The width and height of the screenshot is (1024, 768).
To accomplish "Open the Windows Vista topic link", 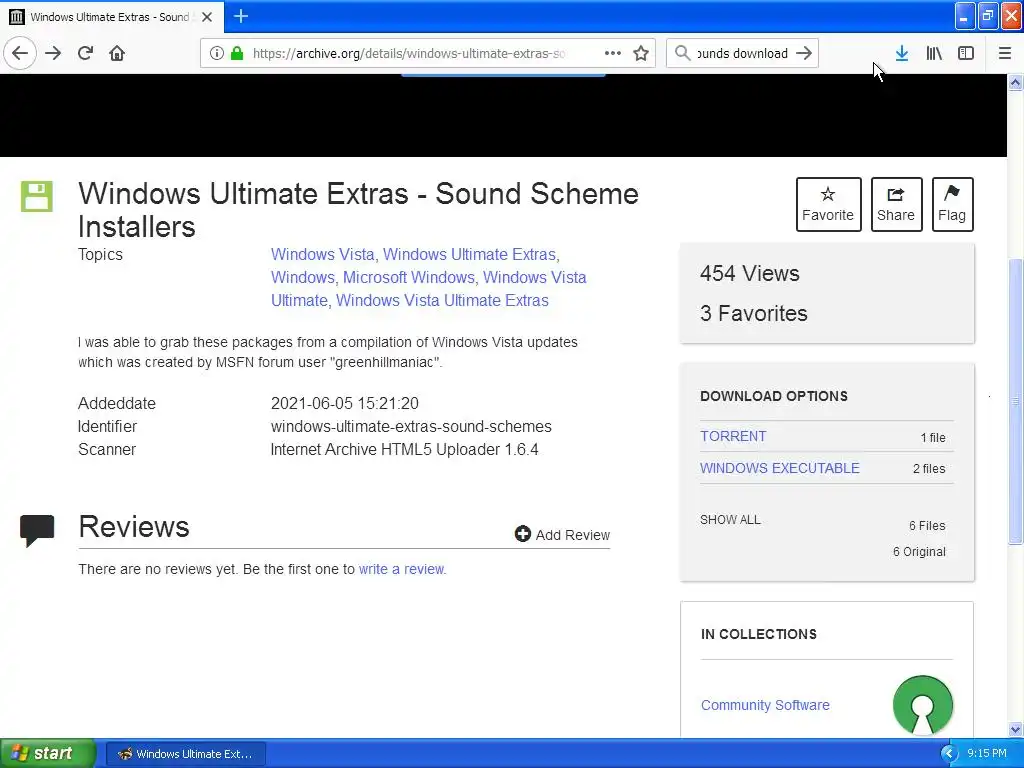I will 323,254.
